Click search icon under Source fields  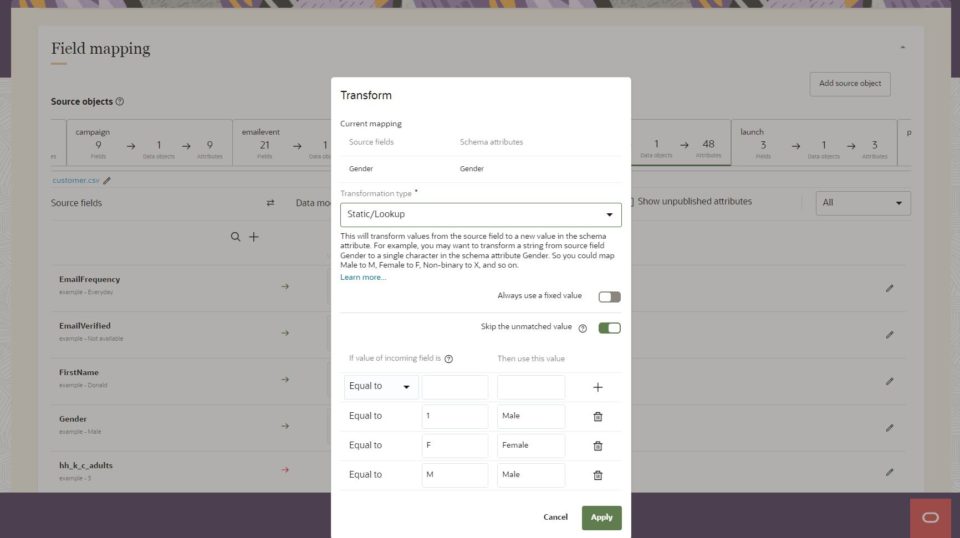click(236, 237)
